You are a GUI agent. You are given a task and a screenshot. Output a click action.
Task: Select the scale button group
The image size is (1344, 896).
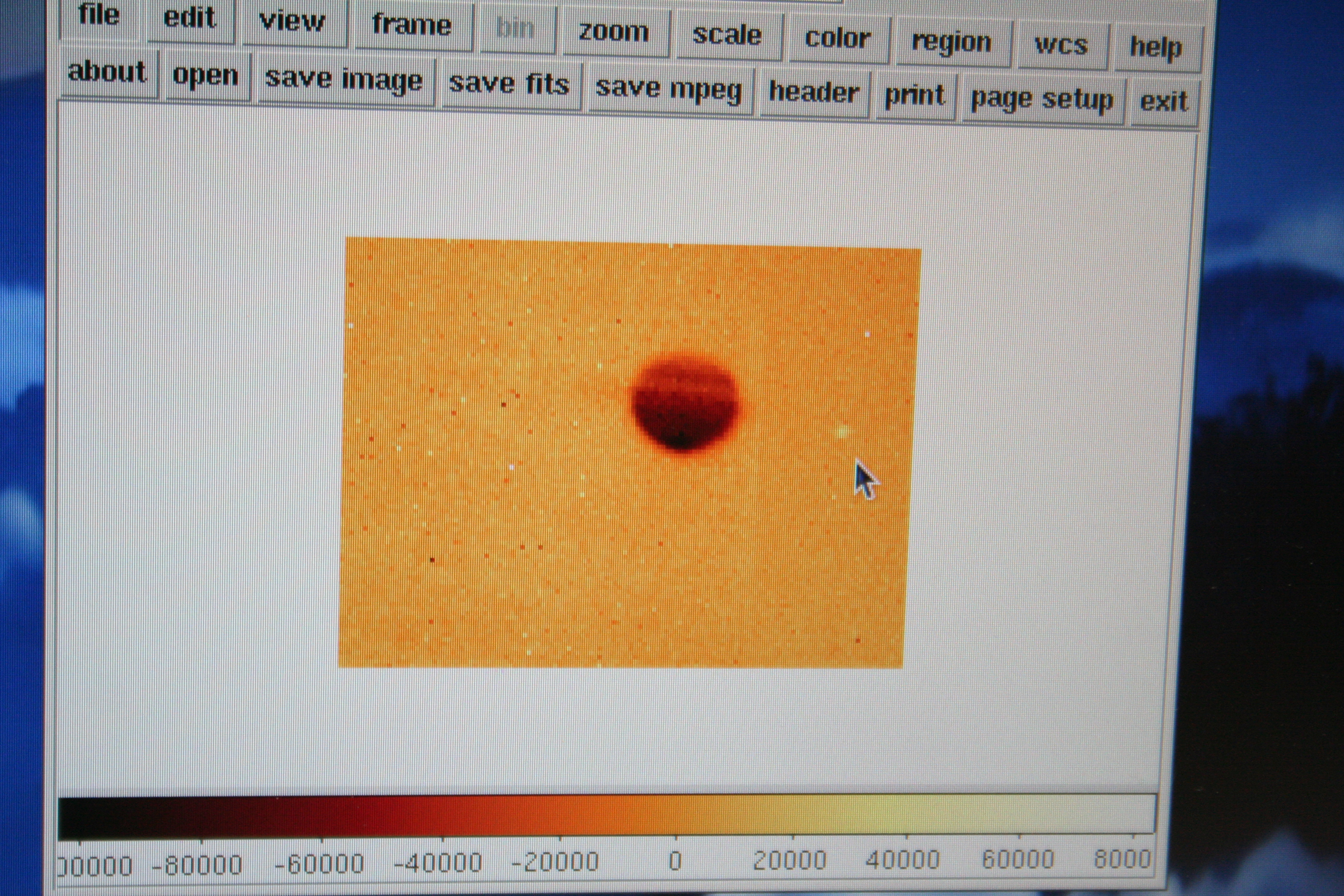[728, 35]
